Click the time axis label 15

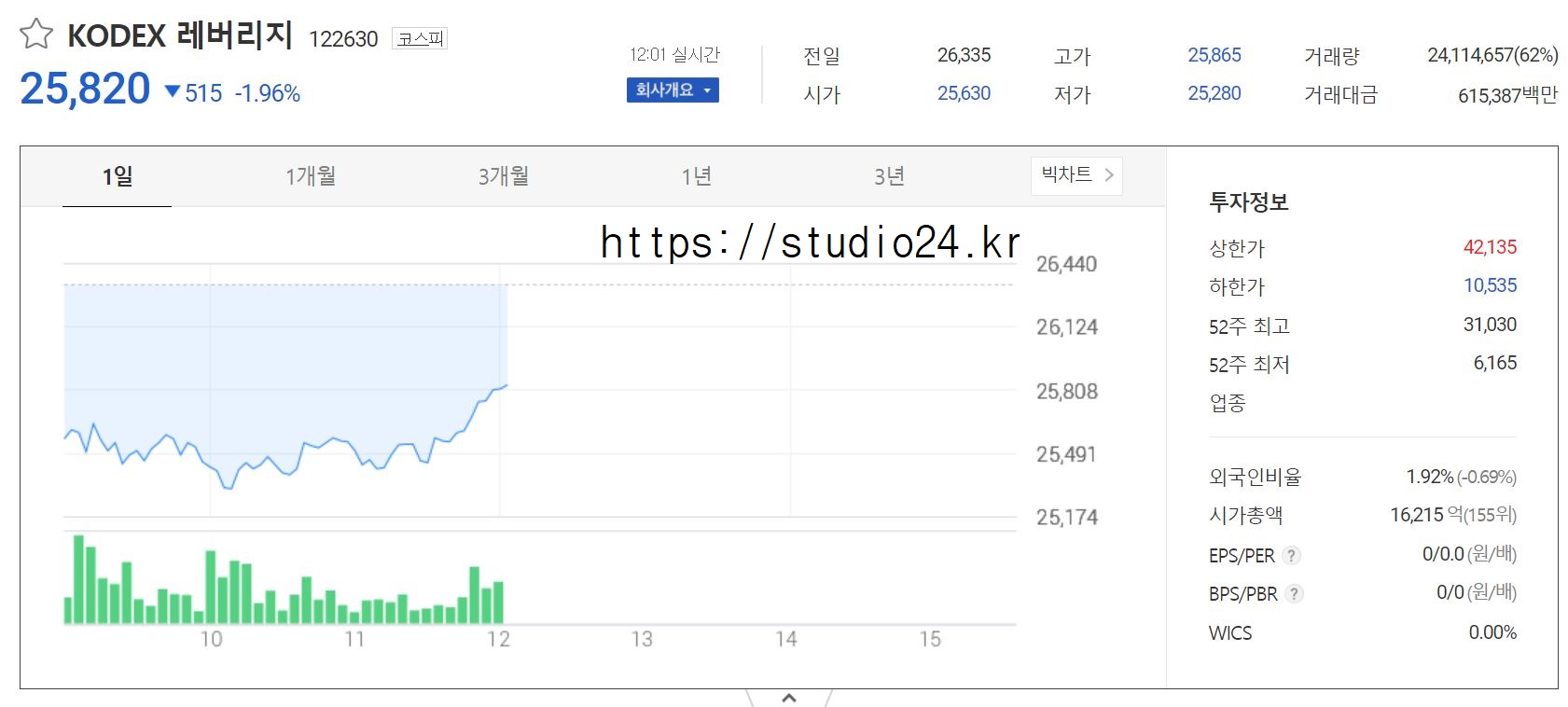click(x=930, y=639)
